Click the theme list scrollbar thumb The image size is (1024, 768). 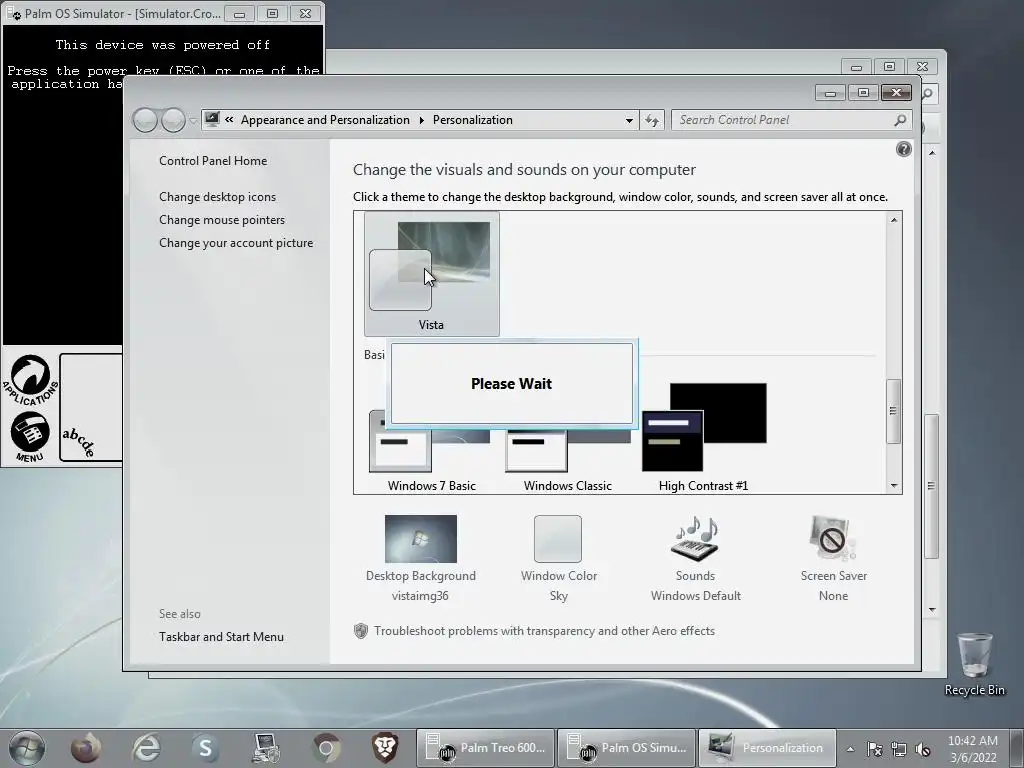(893, 411)
